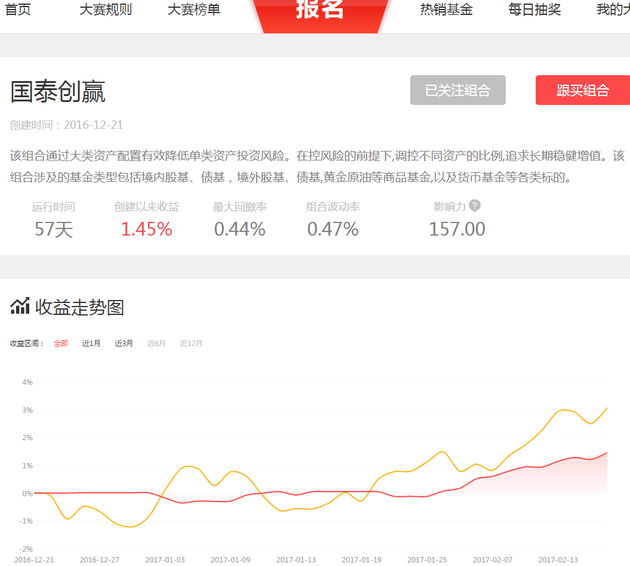Click the chart icon beside 收益走势图
The height and width of the screenshot is (566, 630).
20,306
